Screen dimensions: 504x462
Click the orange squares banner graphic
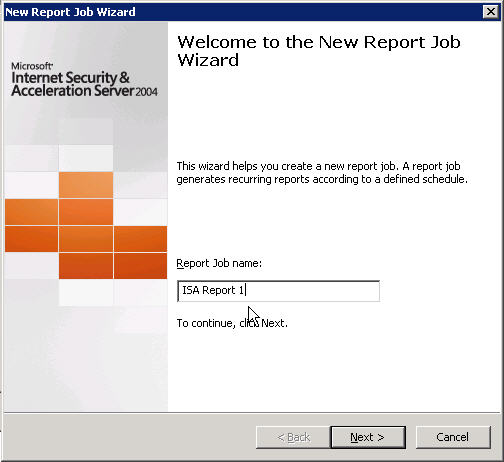click(86, 225)
